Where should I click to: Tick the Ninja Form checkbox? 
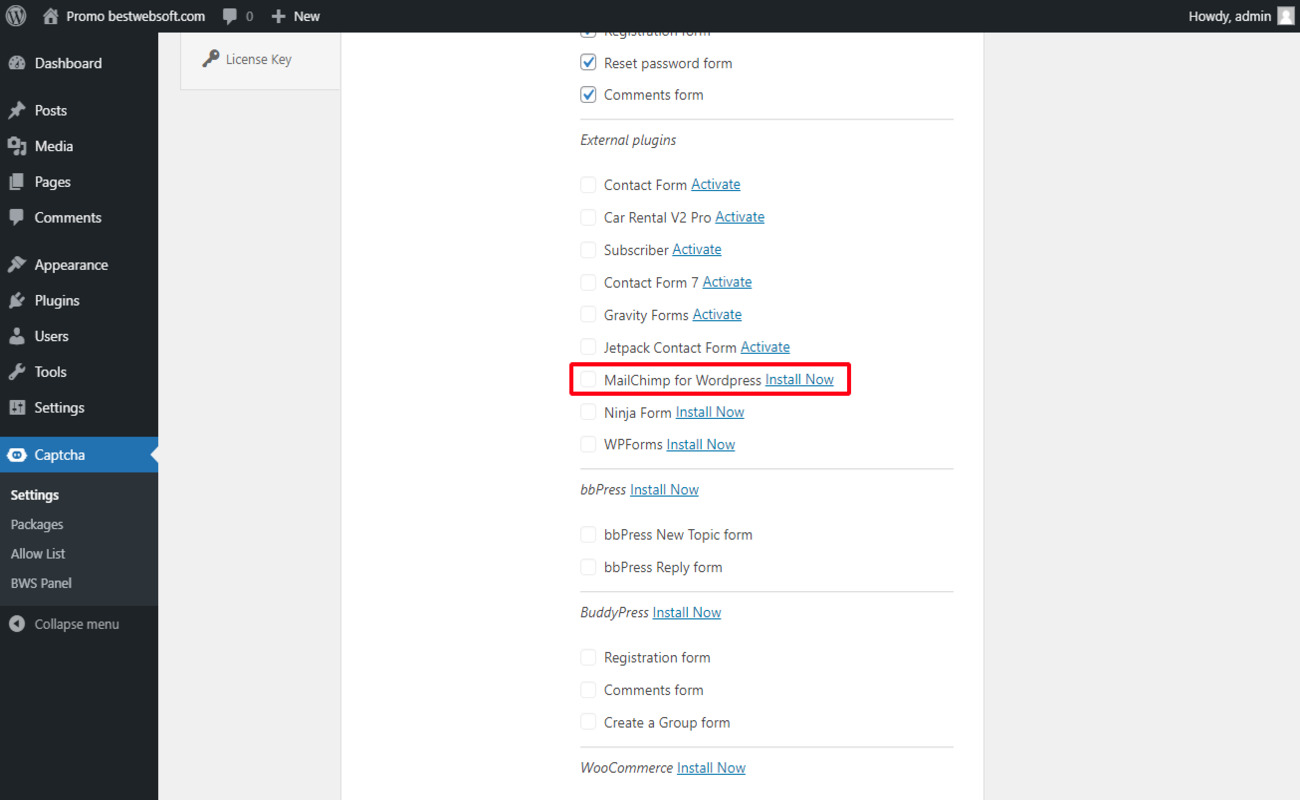pyautogui.click(x=588, y=412)
